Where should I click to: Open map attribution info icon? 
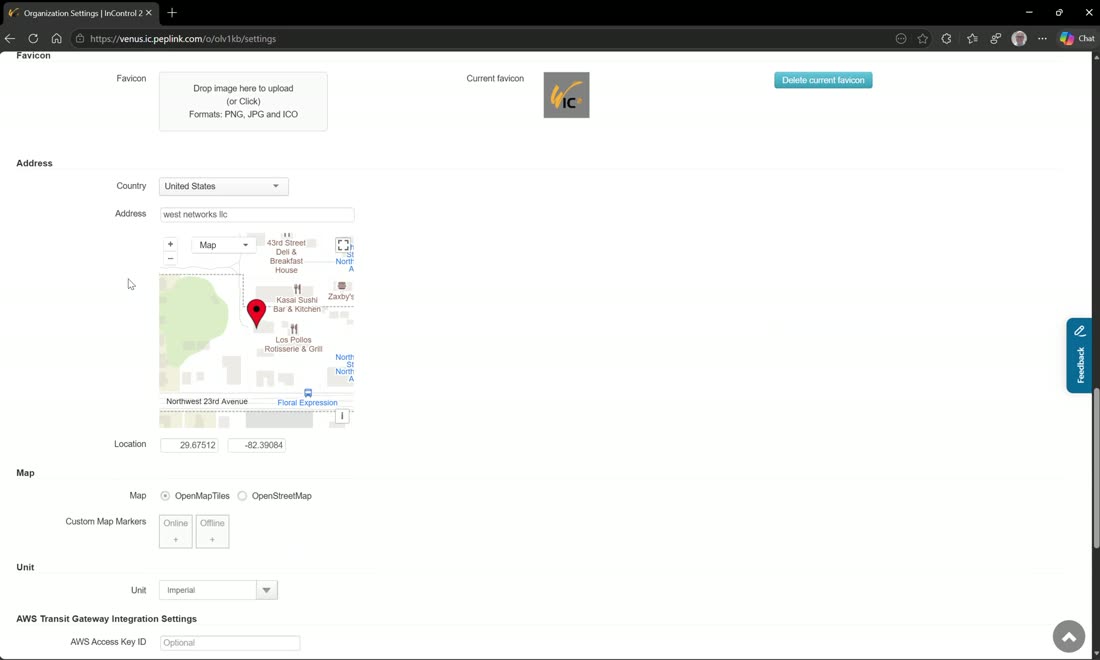342,416
